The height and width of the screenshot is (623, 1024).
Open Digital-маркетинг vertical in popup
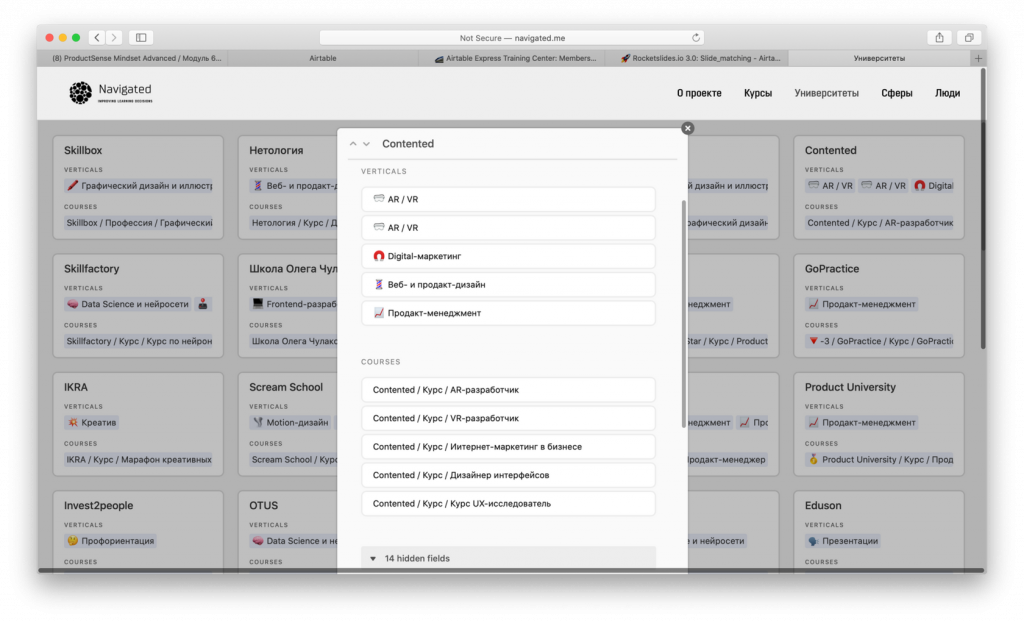tap(508, 256)
